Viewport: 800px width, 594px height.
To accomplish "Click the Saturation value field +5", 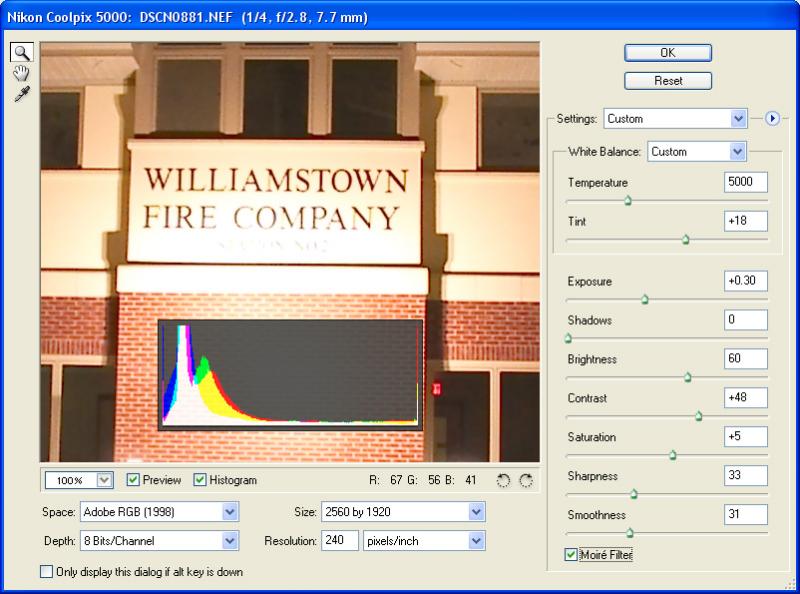I will pyautogui.click(x=745, y=437).
